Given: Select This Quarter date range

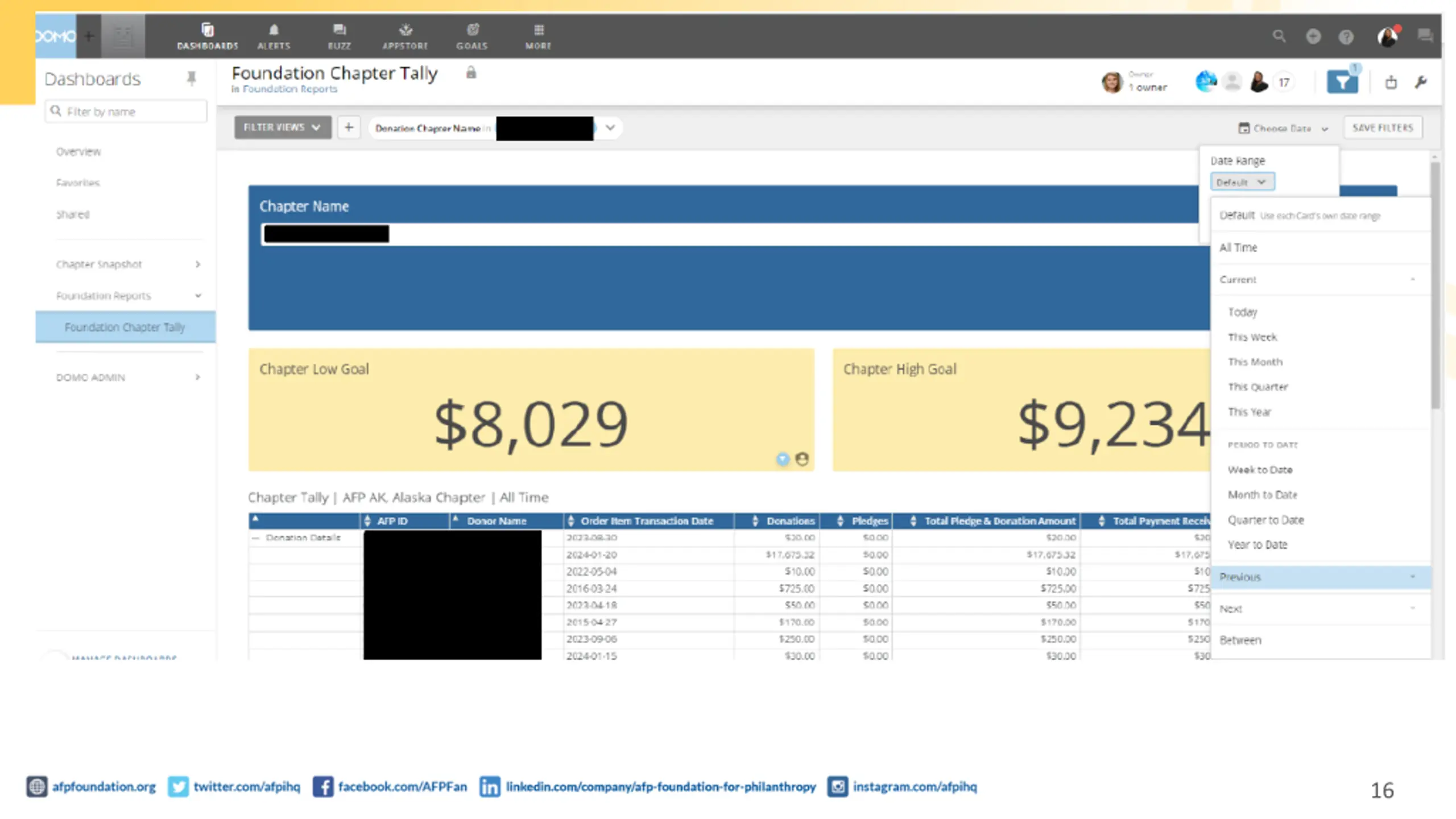Looking at the screenshot, I should 1258,387.
